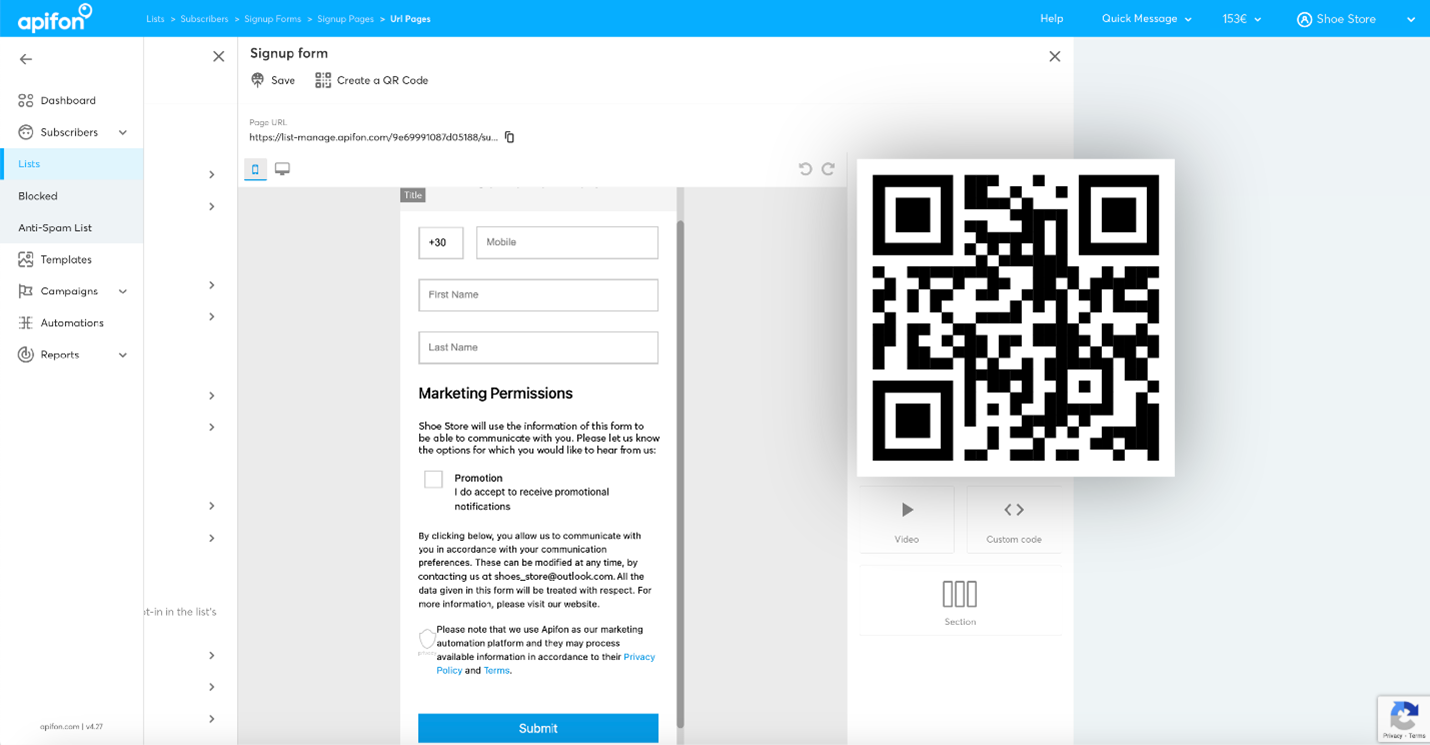Click Url Pages in the breadcrumb
Image resolution: width=1430 pixels, height=745 pixels.
pyautogui.click(x=410, y=19)
